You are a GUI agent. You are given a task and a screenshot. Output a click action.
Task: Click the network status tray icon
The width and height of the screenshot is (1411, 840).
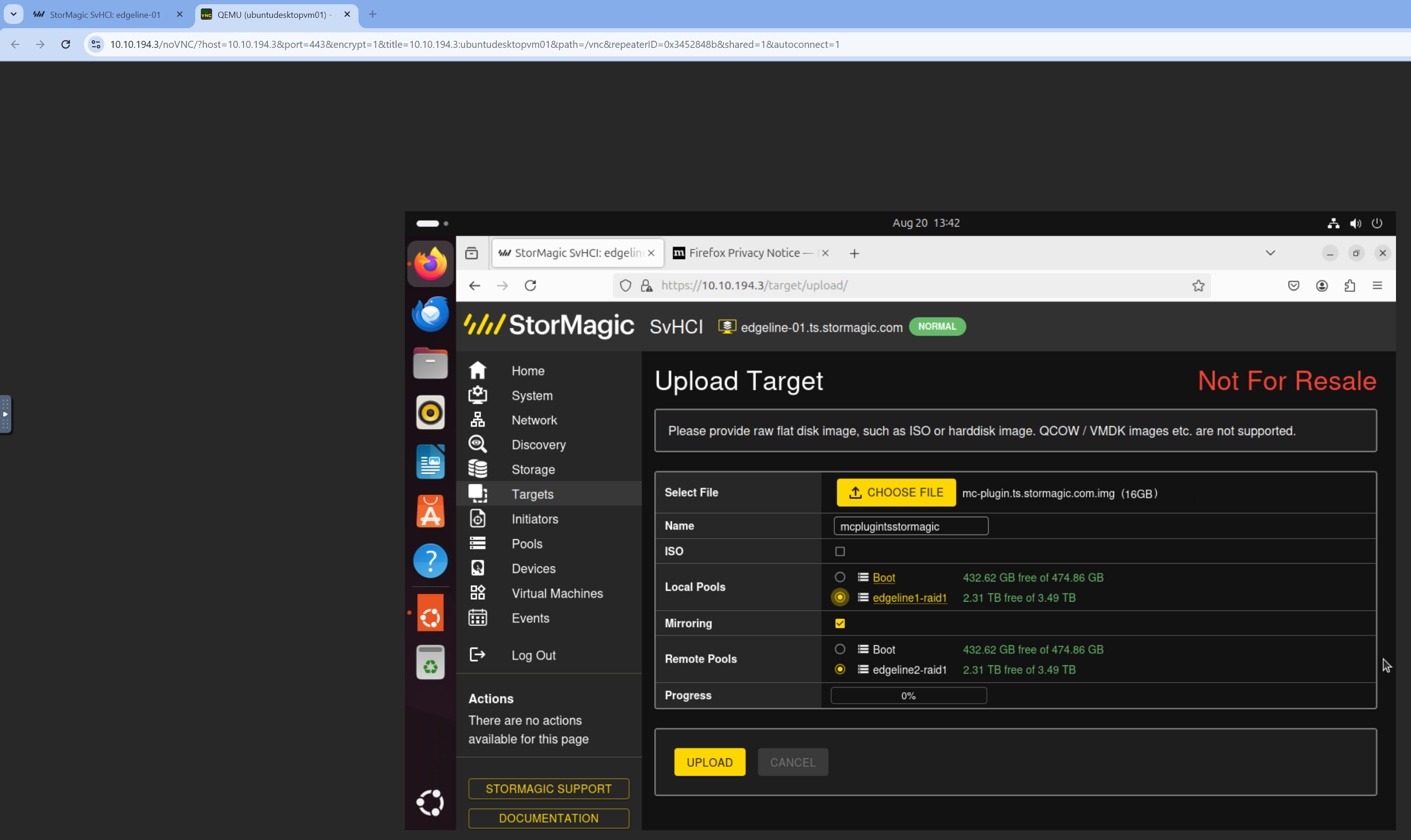point(1334,223)
